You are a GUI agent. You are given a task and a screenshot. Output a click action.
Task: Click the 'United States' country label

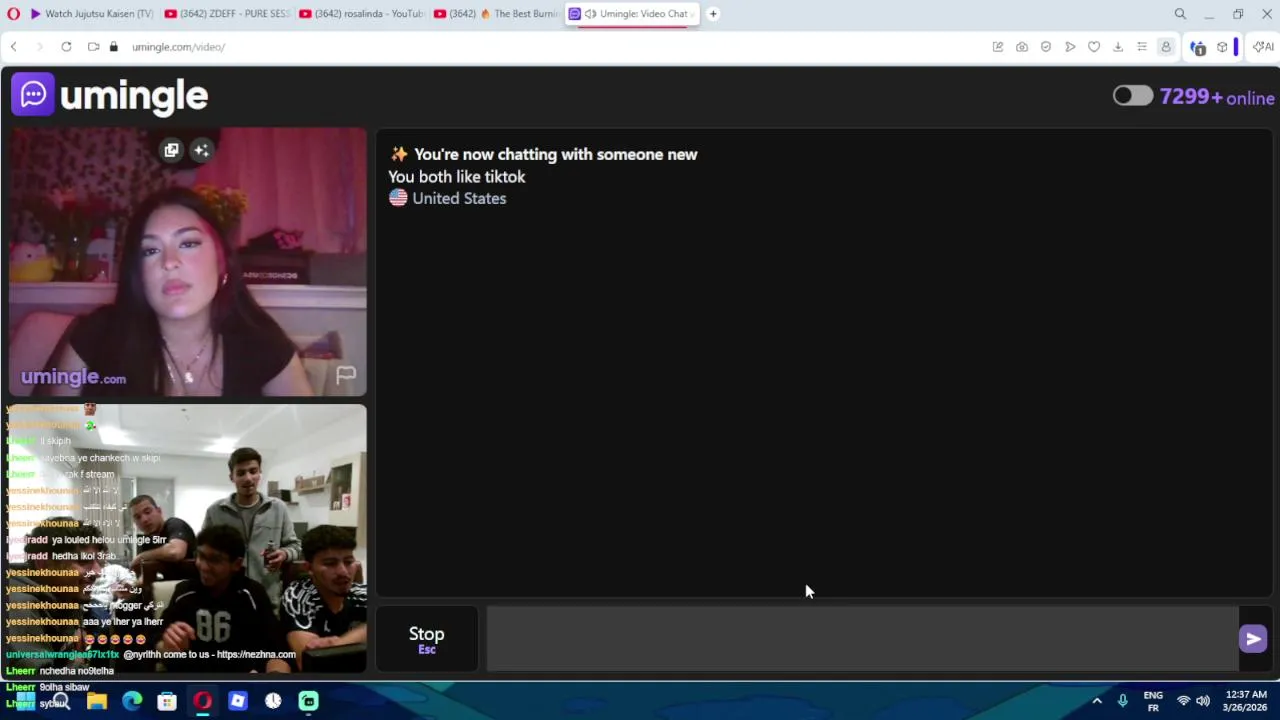459,198
